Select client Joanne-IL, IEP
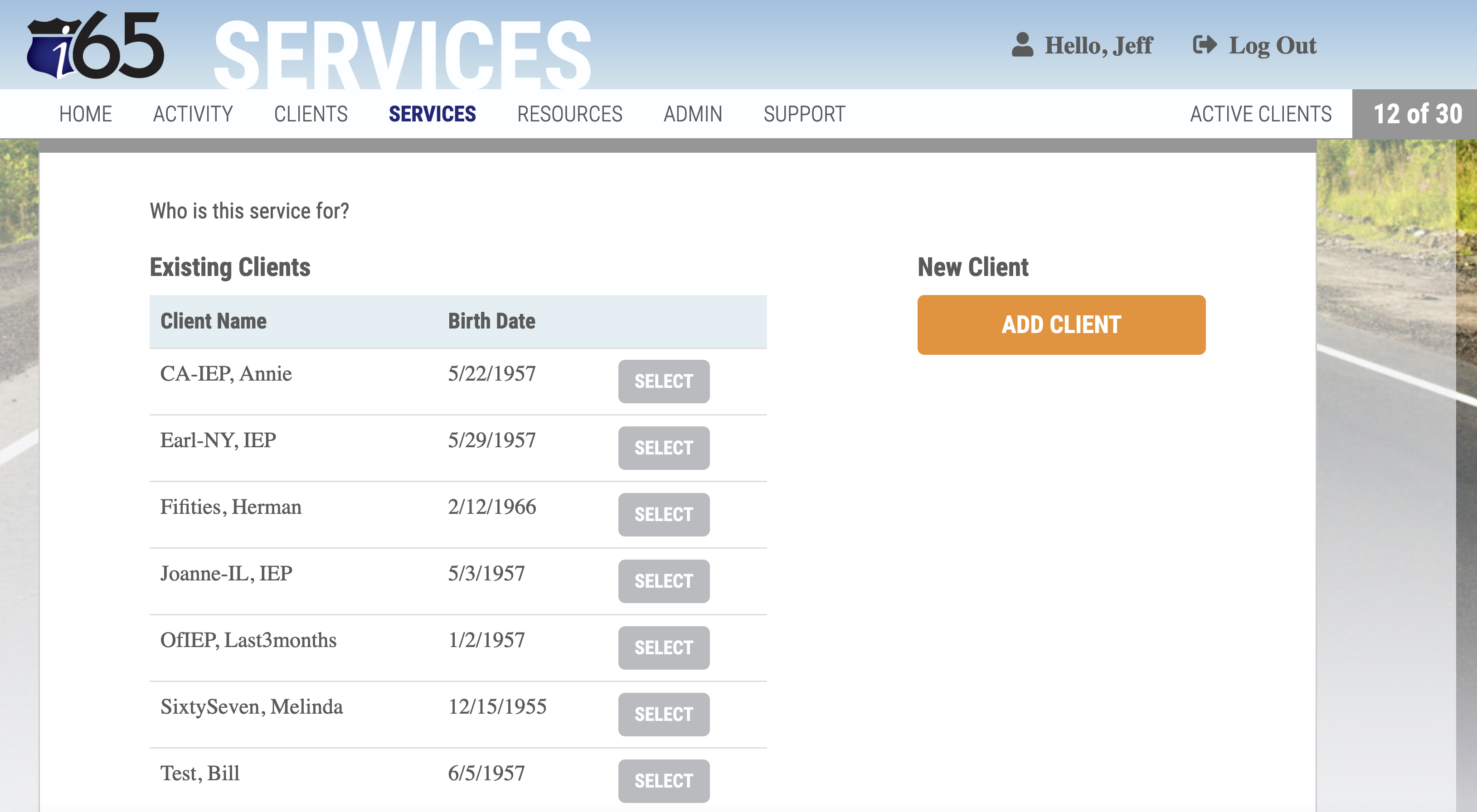This screenshot has height=812, width=1477. pos(663,581)
